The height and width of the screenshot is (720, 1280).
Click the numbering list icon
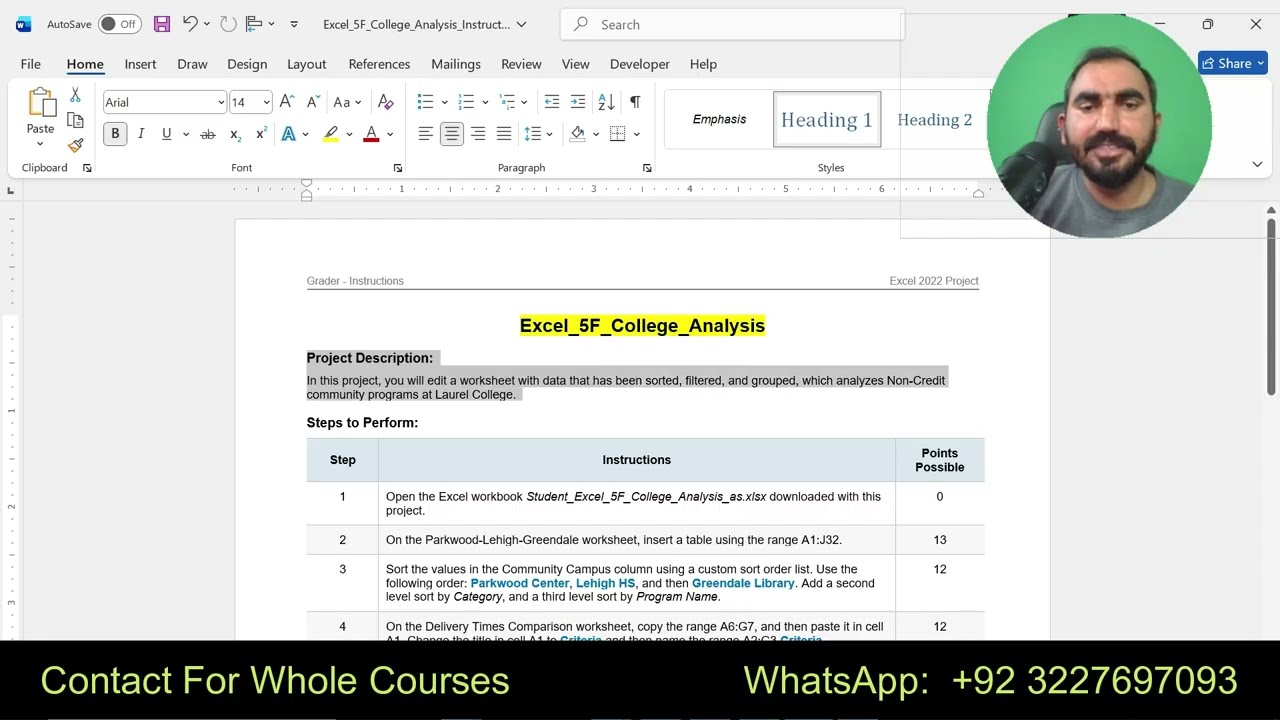click(466, 102)
